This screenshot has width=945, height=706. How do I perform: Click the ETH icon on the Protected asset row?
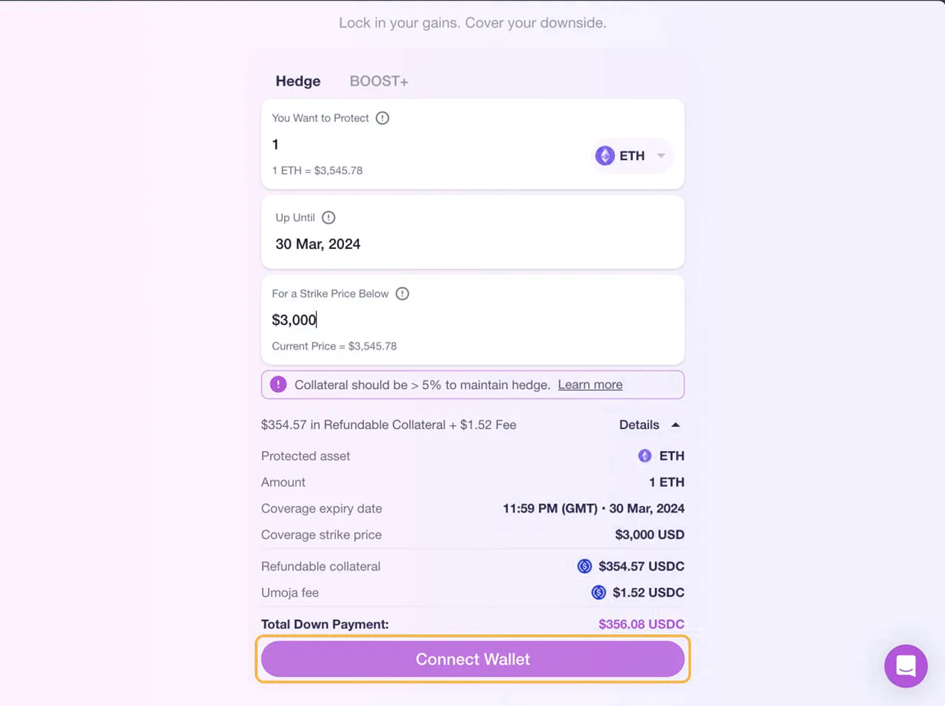pyautogui.click(x=642, y=456)
